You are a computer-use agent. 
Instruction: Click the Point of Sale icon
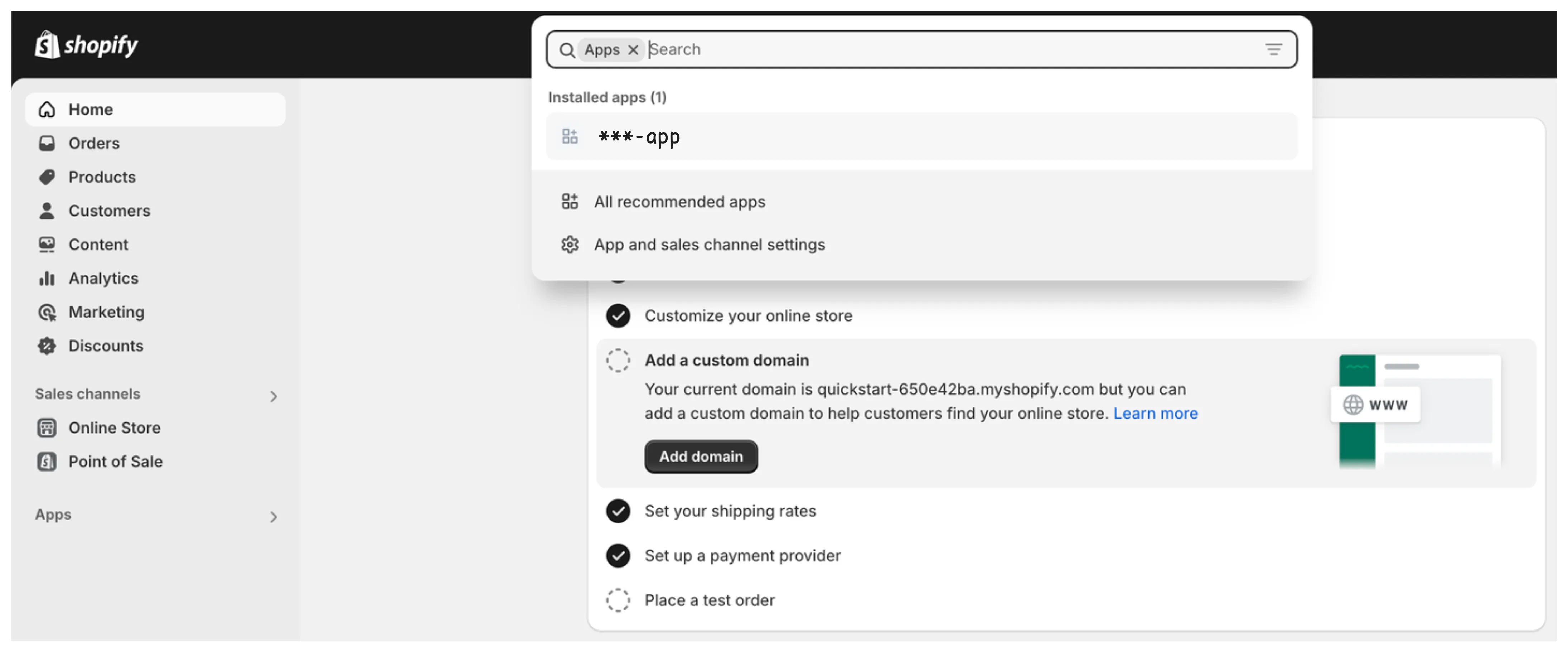[47, 462]
